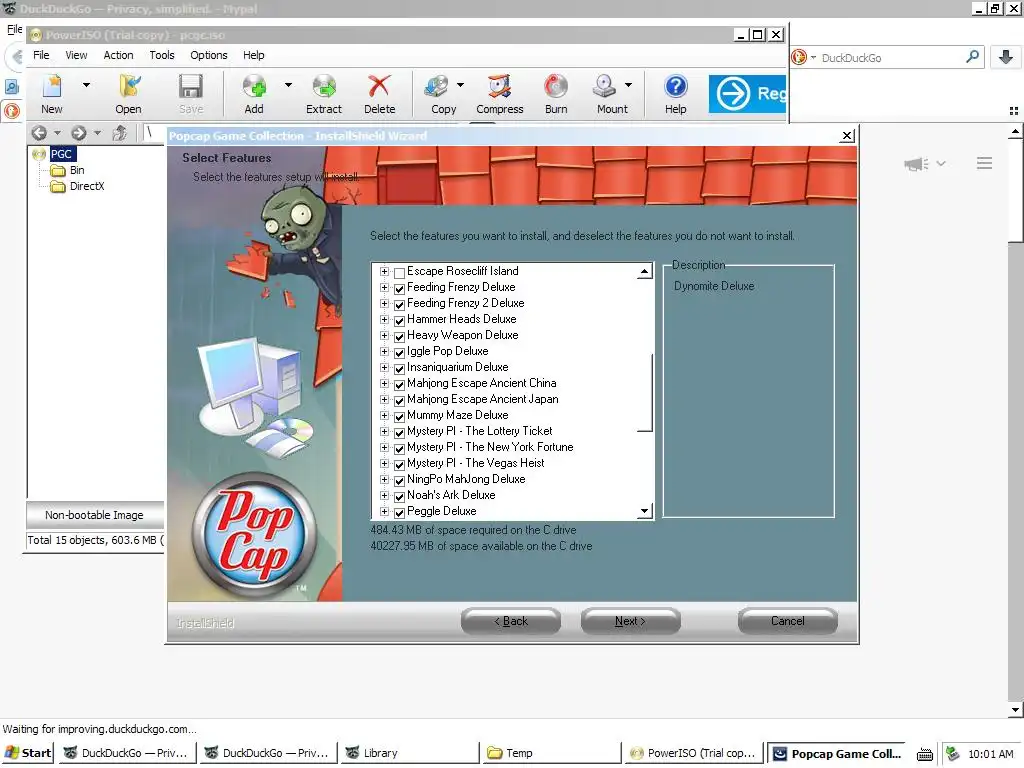The height and width of the screenshot is (768, 1024).
Task: Expand the Mahjong Escape Ancient China node
Action: [385, 383]
